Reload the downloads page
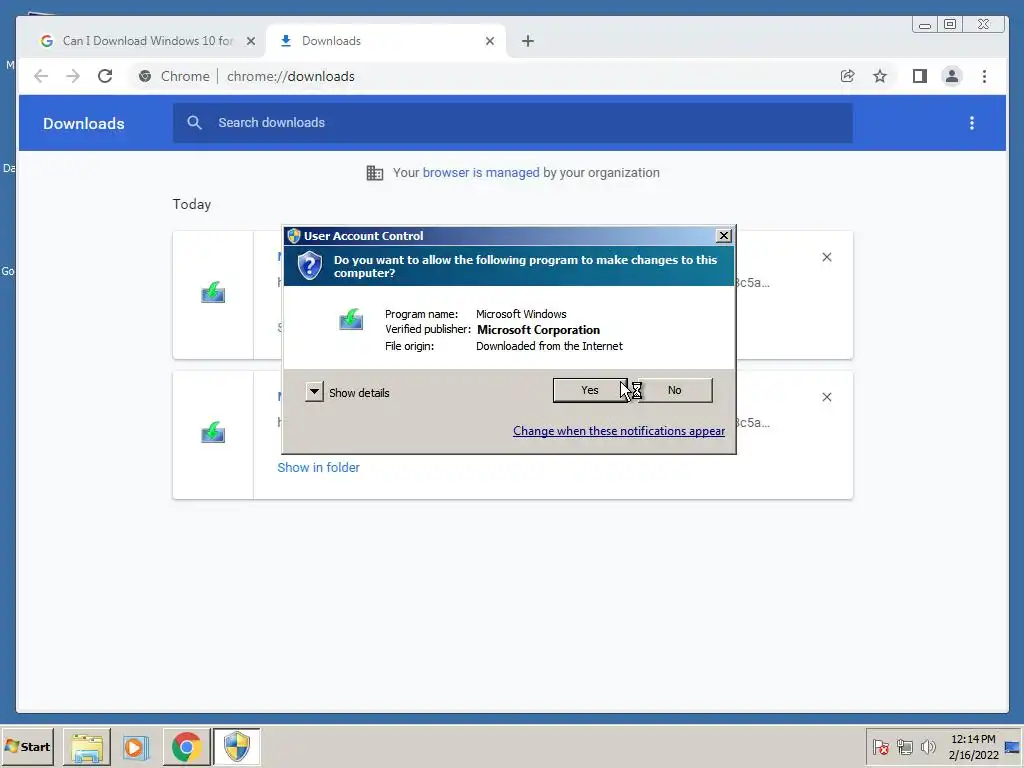Image resolution: width=1024 pixels, height=768 pixels. (x=105, y=76)
